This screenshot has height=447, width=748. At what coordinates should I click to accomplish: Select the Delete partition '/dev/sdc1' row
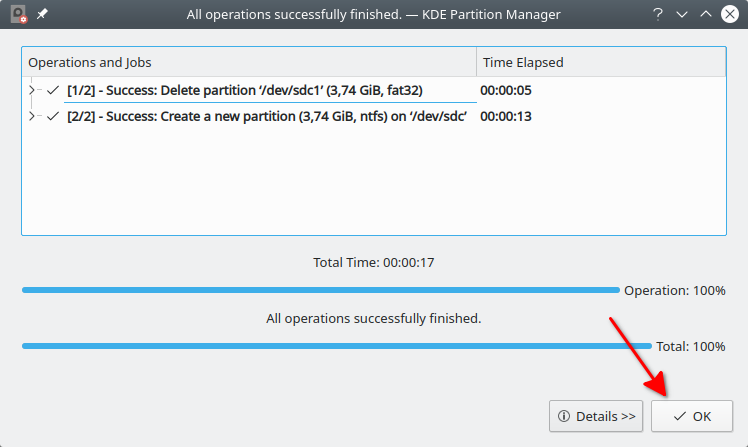(x=245, y=90)
